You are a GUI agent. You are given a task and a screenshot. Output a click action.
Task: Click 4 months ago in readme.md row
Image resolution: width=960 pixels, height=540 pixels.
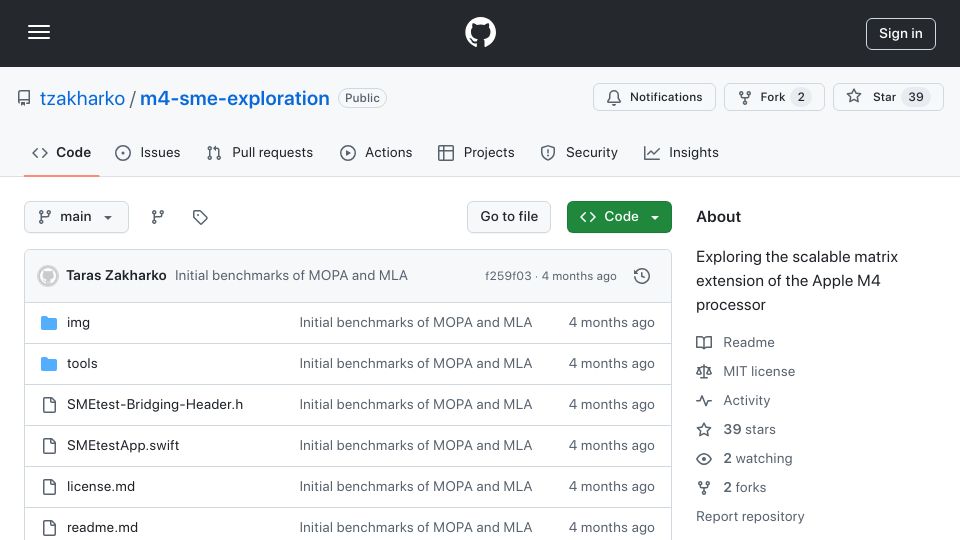pos(611,528)
